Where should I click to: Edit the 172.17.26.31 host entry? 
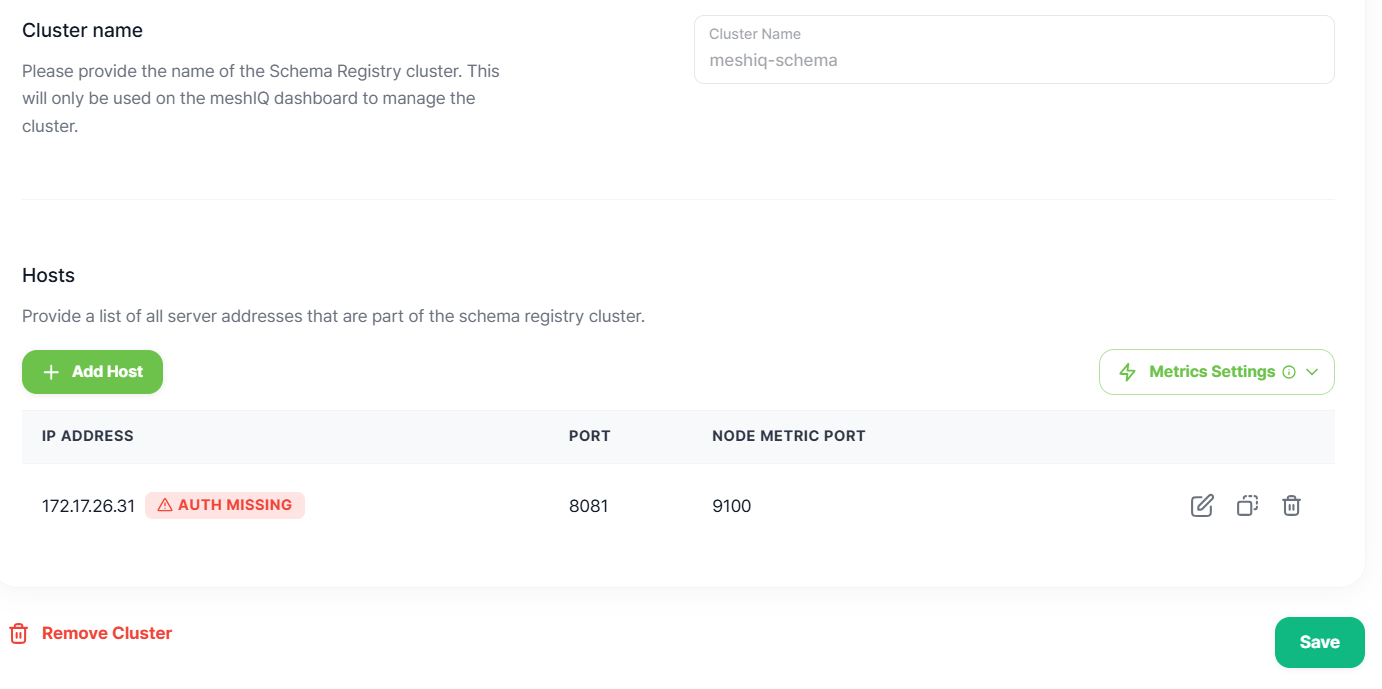tap(1202, 506)
